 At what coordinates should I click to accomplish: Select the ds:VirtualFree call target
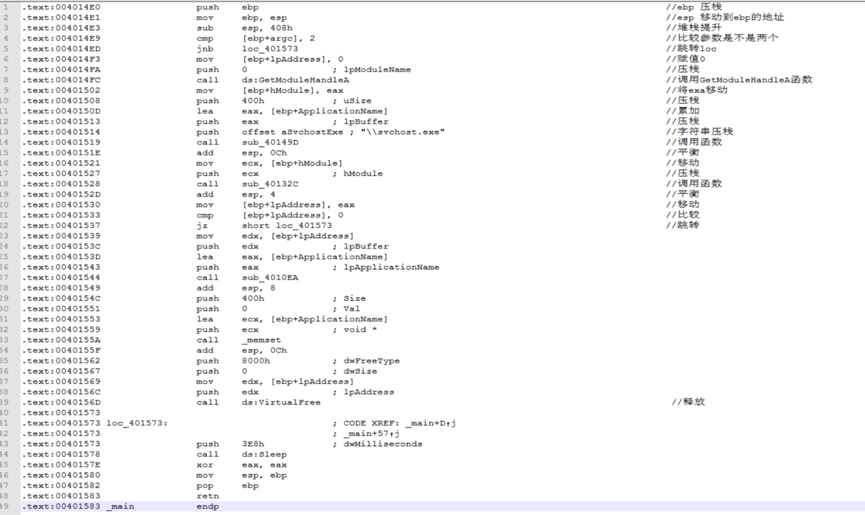[281, 403]
